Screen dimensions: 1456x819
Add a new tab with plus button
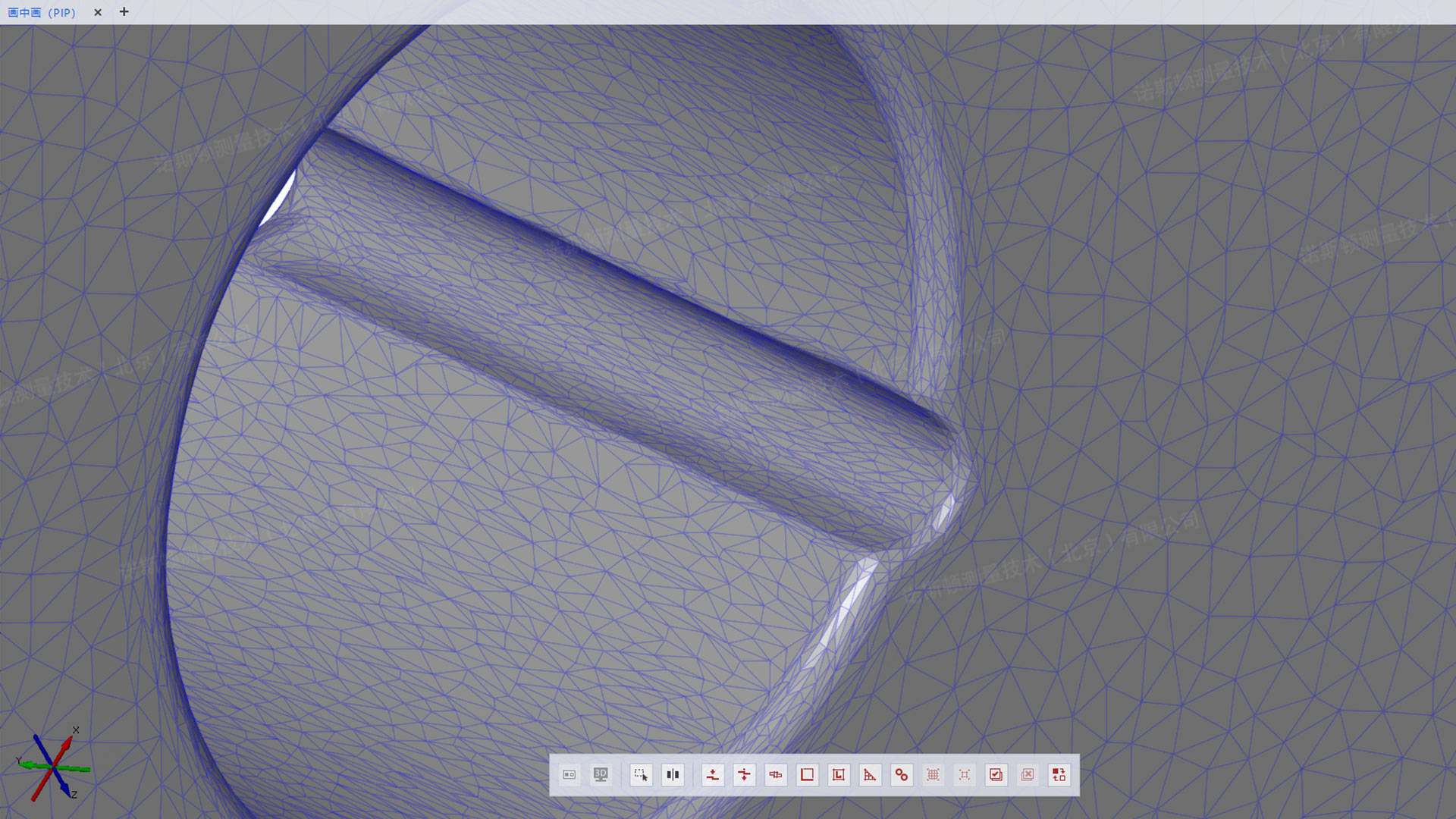(124, 11)
